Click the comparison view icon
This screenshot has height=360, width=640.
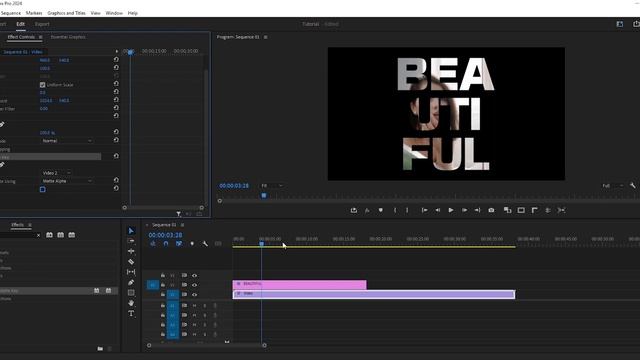tap(507, 210)
